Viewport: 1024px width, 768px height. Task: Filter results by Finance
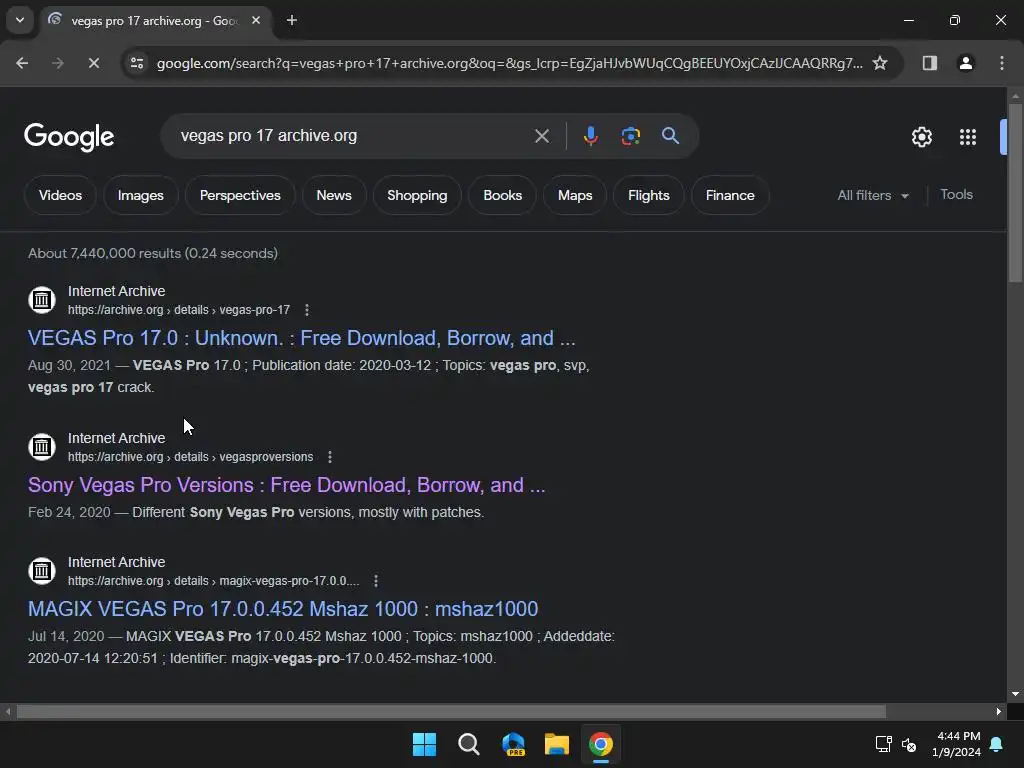pyautogui.click(x=729, y=195)
